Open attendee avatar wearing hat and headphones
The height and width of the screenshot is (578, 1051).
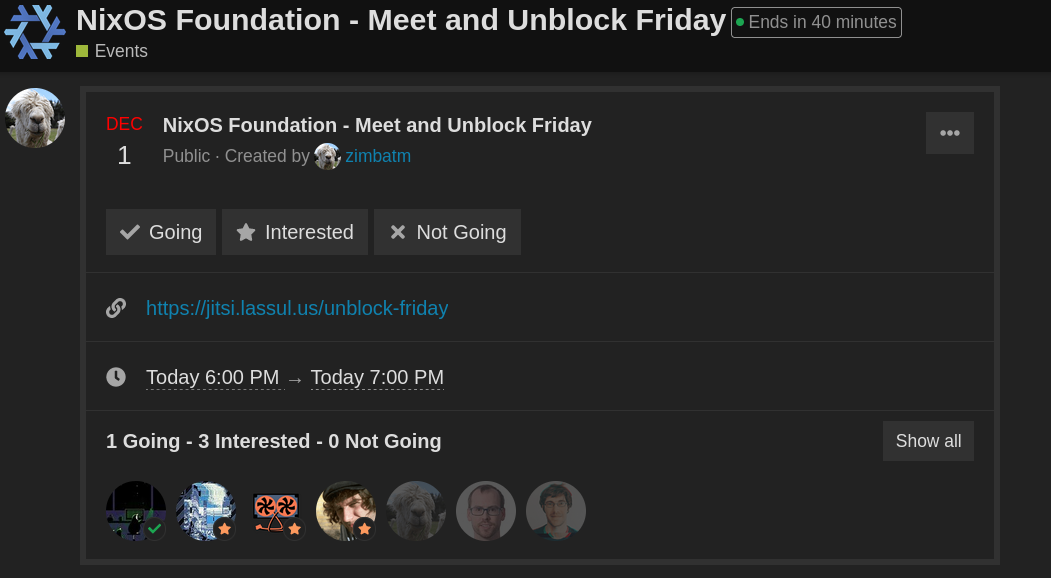pos(346,511)
